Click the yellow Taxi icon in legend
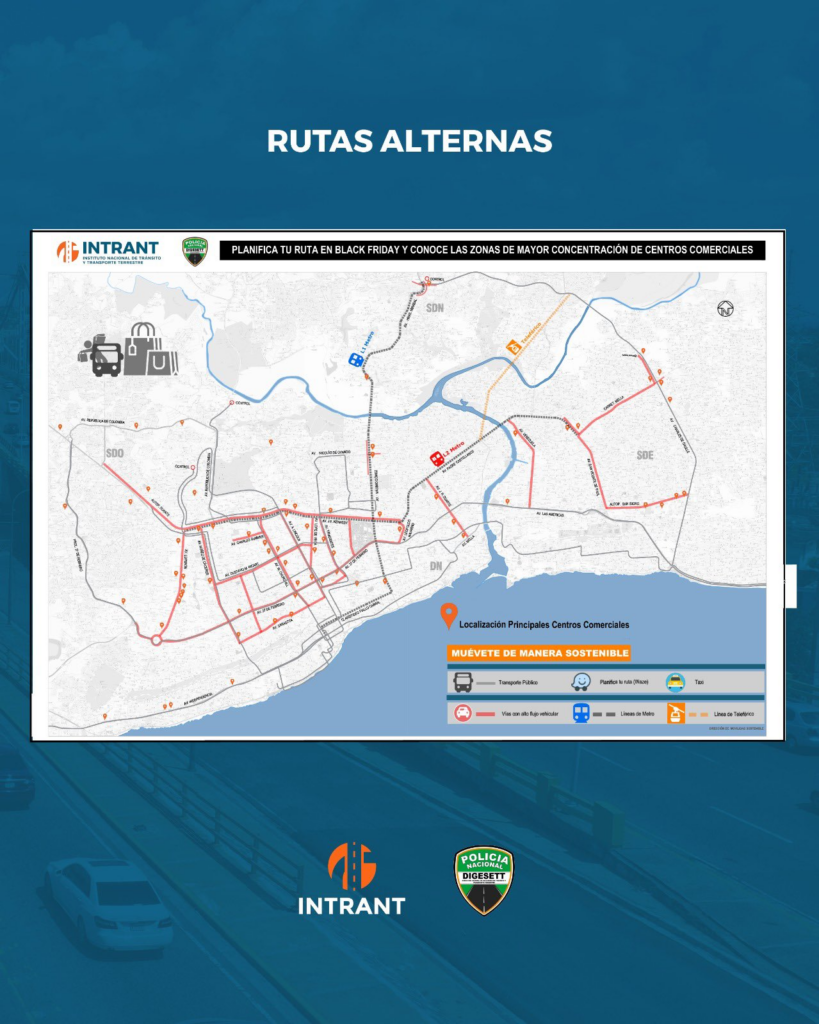Image resolution: width=819 pixels, height=1024 pixels. point(675,682)
